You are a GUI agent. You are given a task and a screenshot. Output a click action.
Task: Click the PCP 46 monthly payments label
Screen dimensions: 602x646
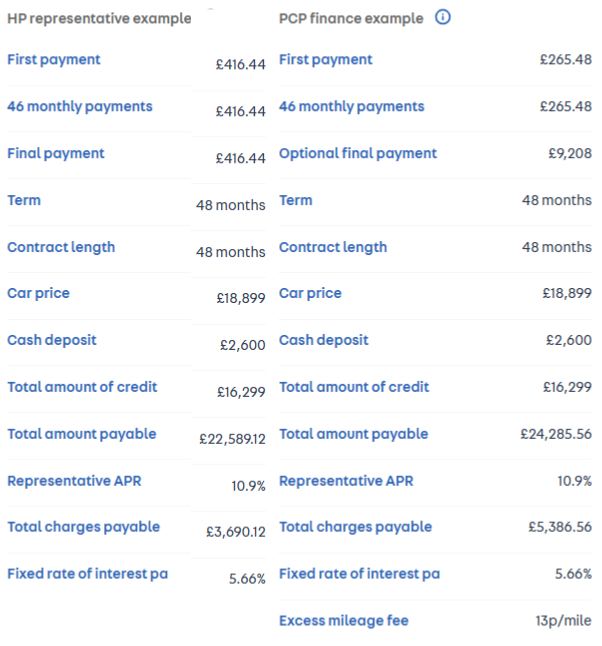coord(352,107)
